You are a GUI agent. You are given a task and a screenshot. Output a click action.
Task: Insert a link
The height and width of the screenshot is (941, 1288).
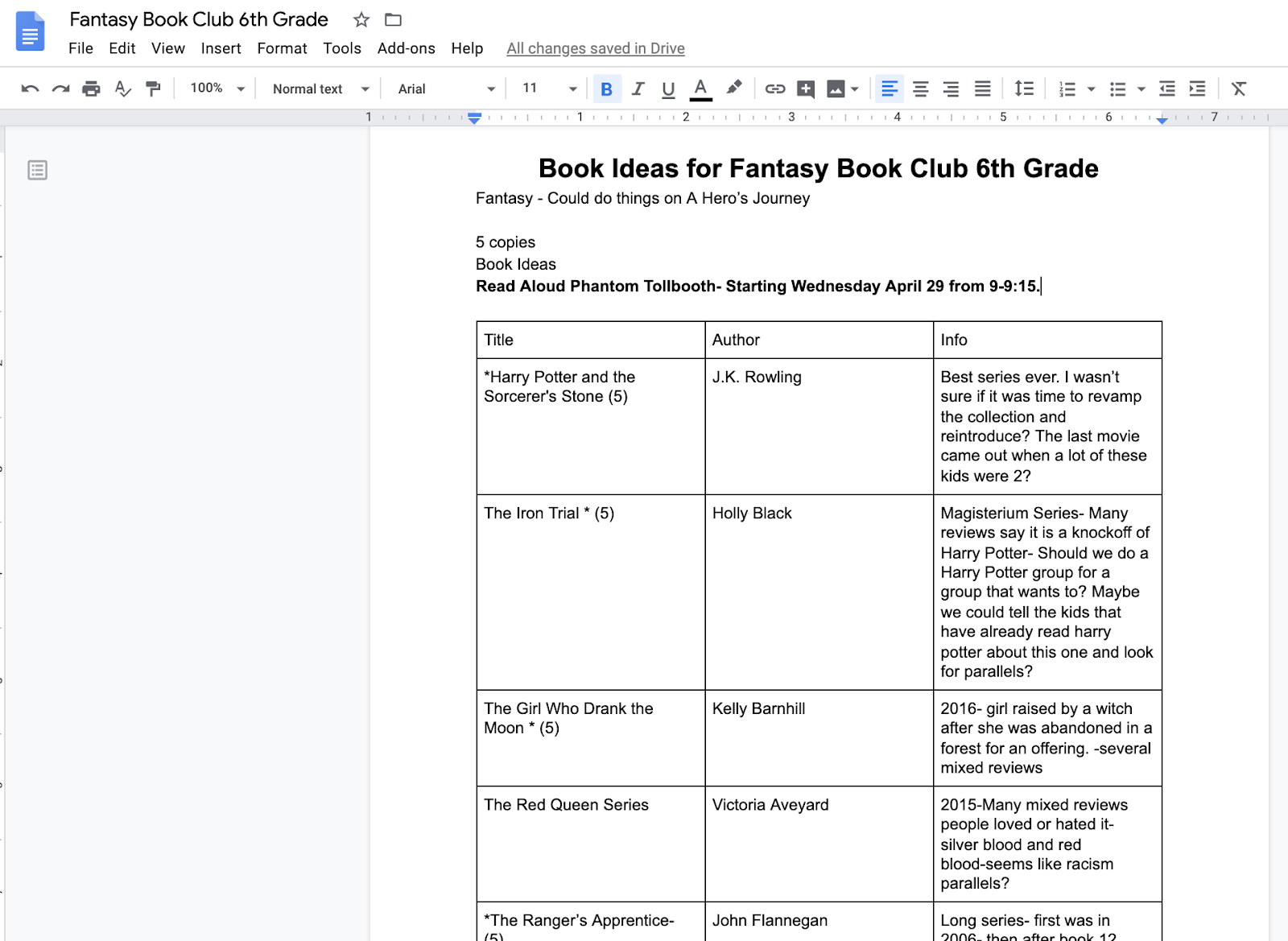point(775,89)
